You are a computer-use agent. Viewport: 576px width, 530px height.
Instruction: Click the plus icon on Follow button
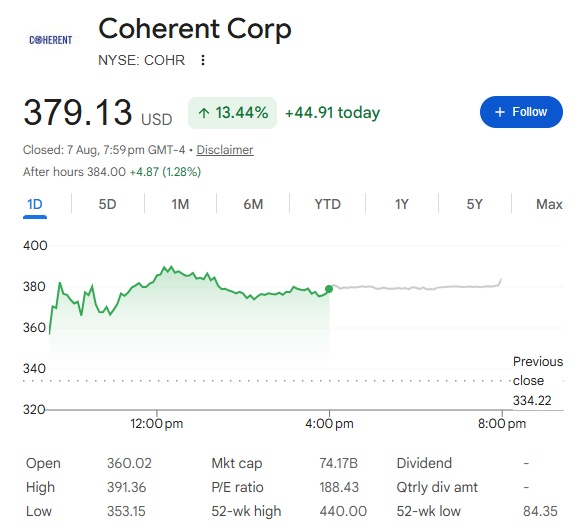pos(500,112)
